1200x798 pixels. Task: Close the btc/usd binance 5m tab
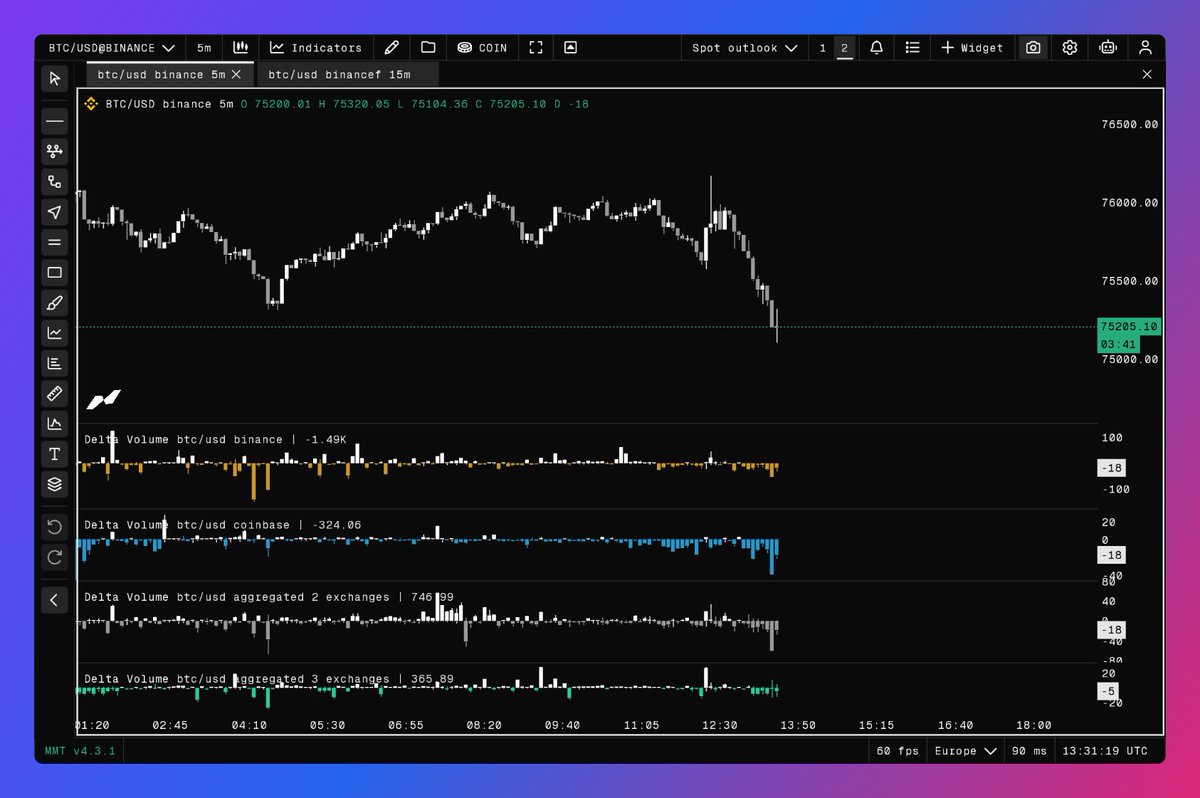click(x=236, y=74)
